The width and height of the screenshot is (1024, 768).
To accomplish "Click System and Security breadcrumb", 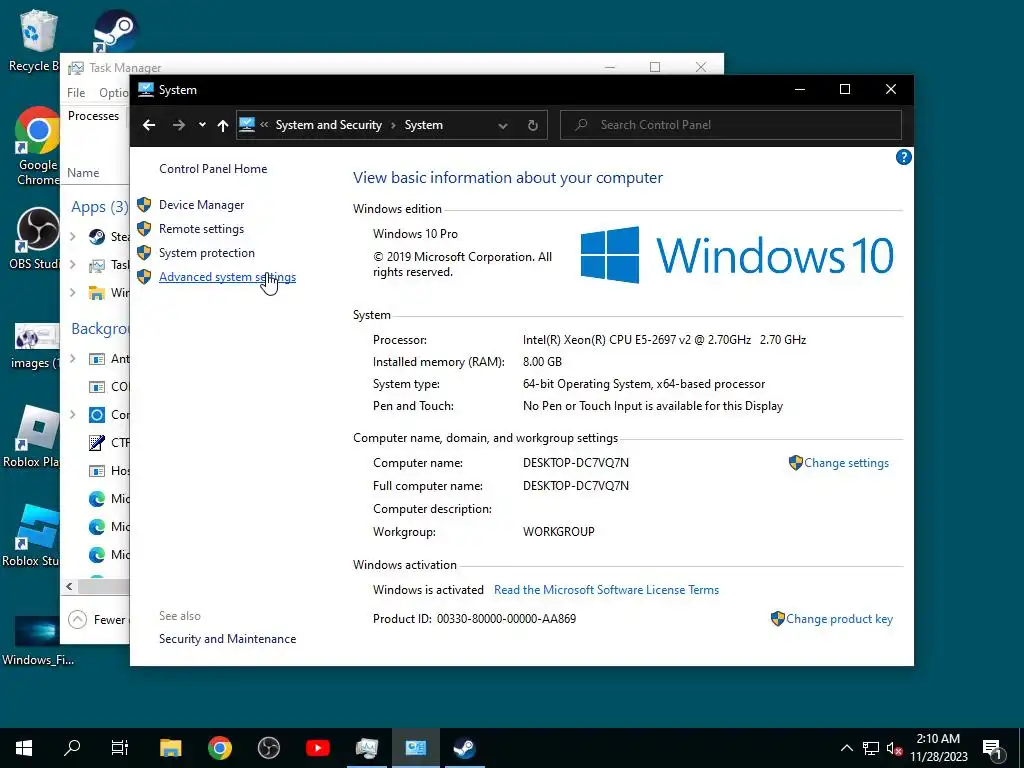I will (328, 125).
